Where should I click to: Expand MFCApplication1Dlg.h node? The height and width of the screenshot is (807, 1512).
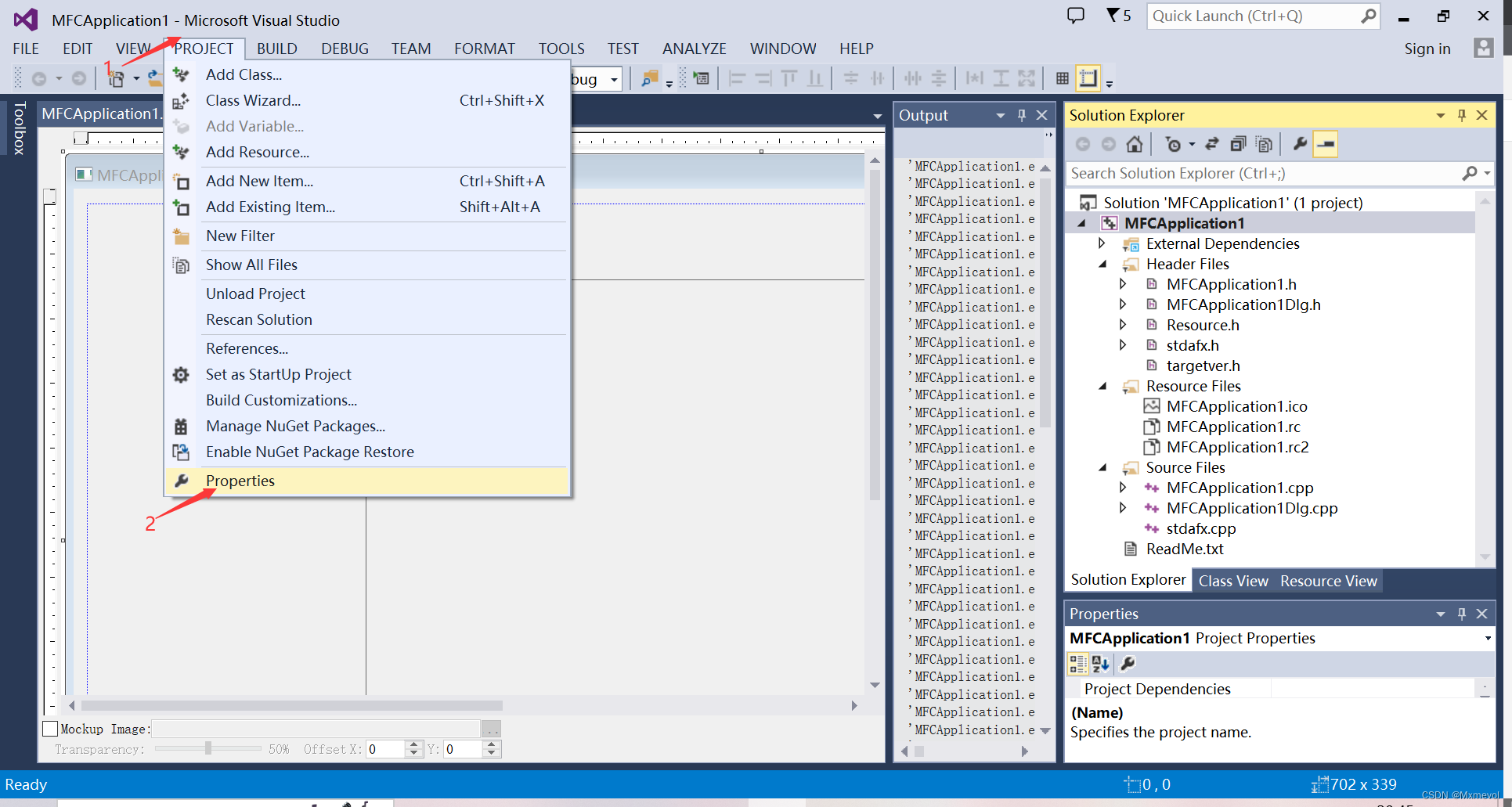pyautogui.click(x=1123, y=304)
